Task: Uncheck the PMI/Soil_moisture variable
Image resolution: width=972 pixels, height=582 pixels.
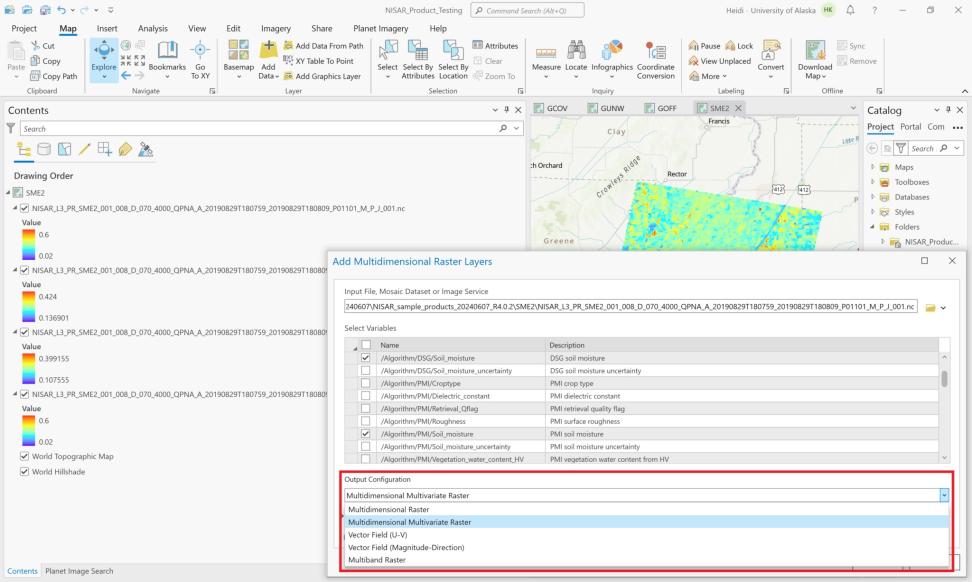Action: [366, 434]
